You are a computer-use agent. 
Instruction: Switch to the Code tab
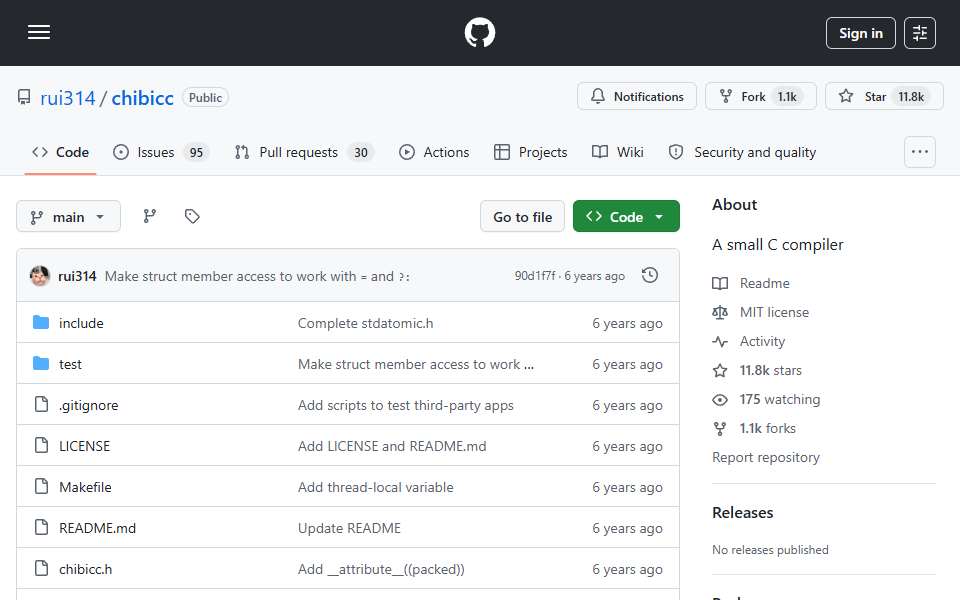pyautogui.click(x=61, y=152)
